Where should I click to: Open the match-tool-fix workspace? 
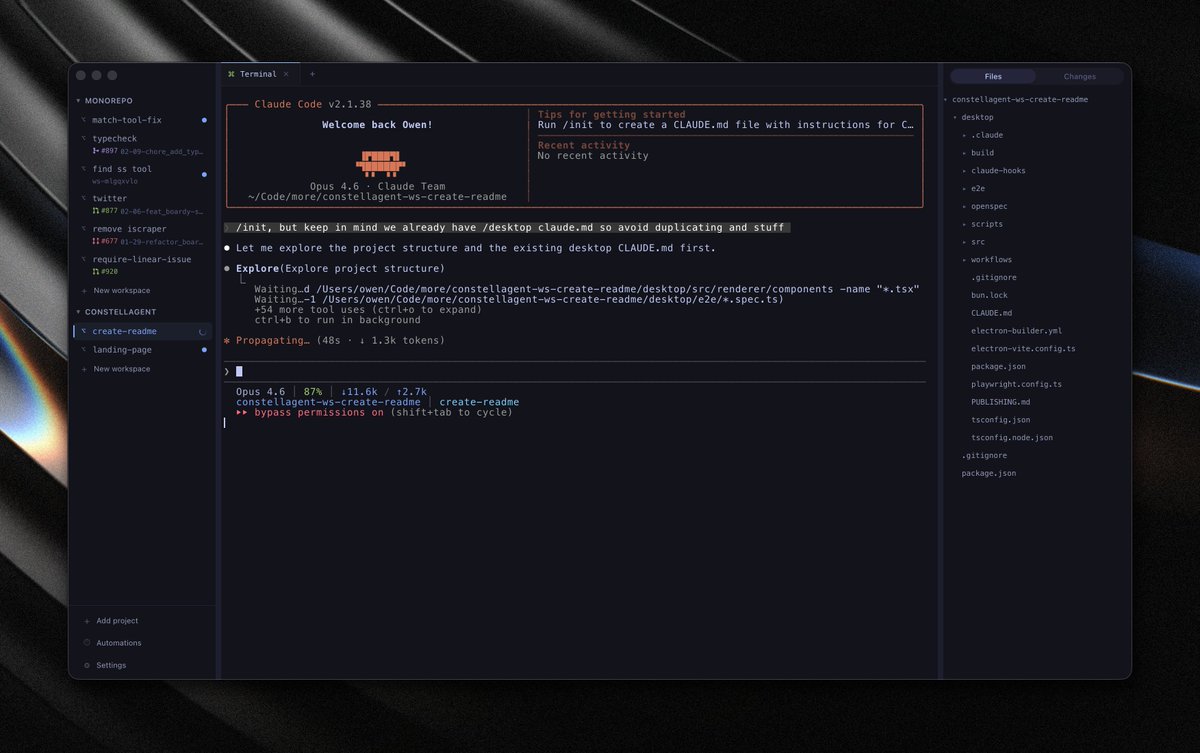[x=142, y=120]
